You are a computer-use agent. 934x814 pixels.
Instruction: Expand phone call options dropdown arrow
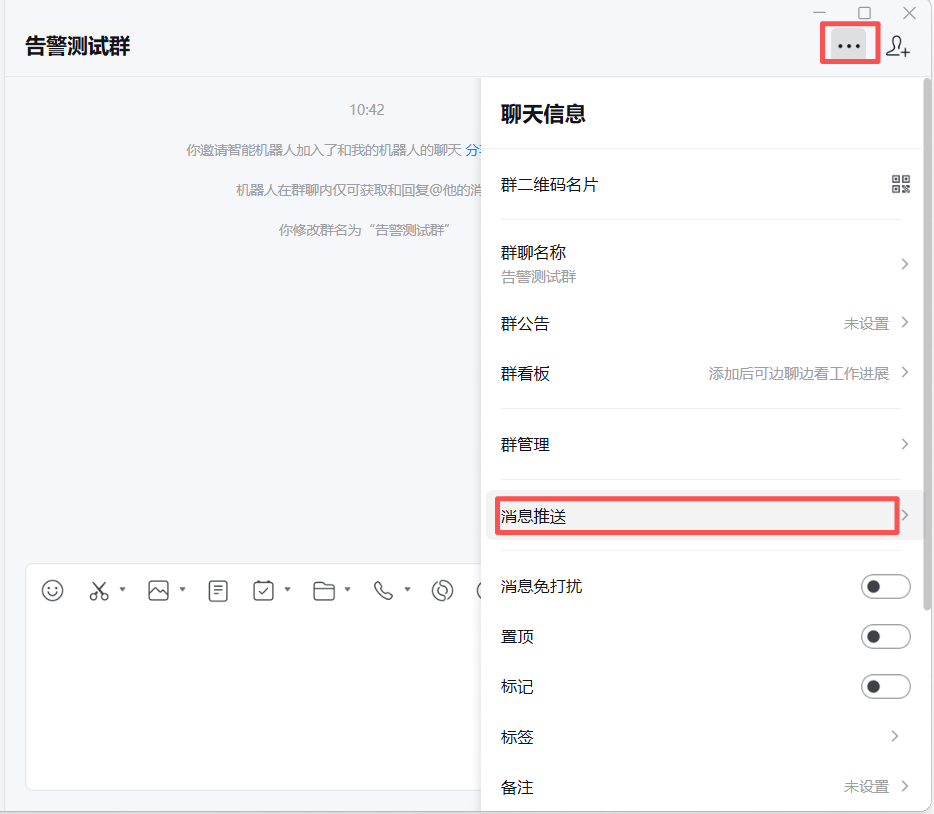coord(407,590)
